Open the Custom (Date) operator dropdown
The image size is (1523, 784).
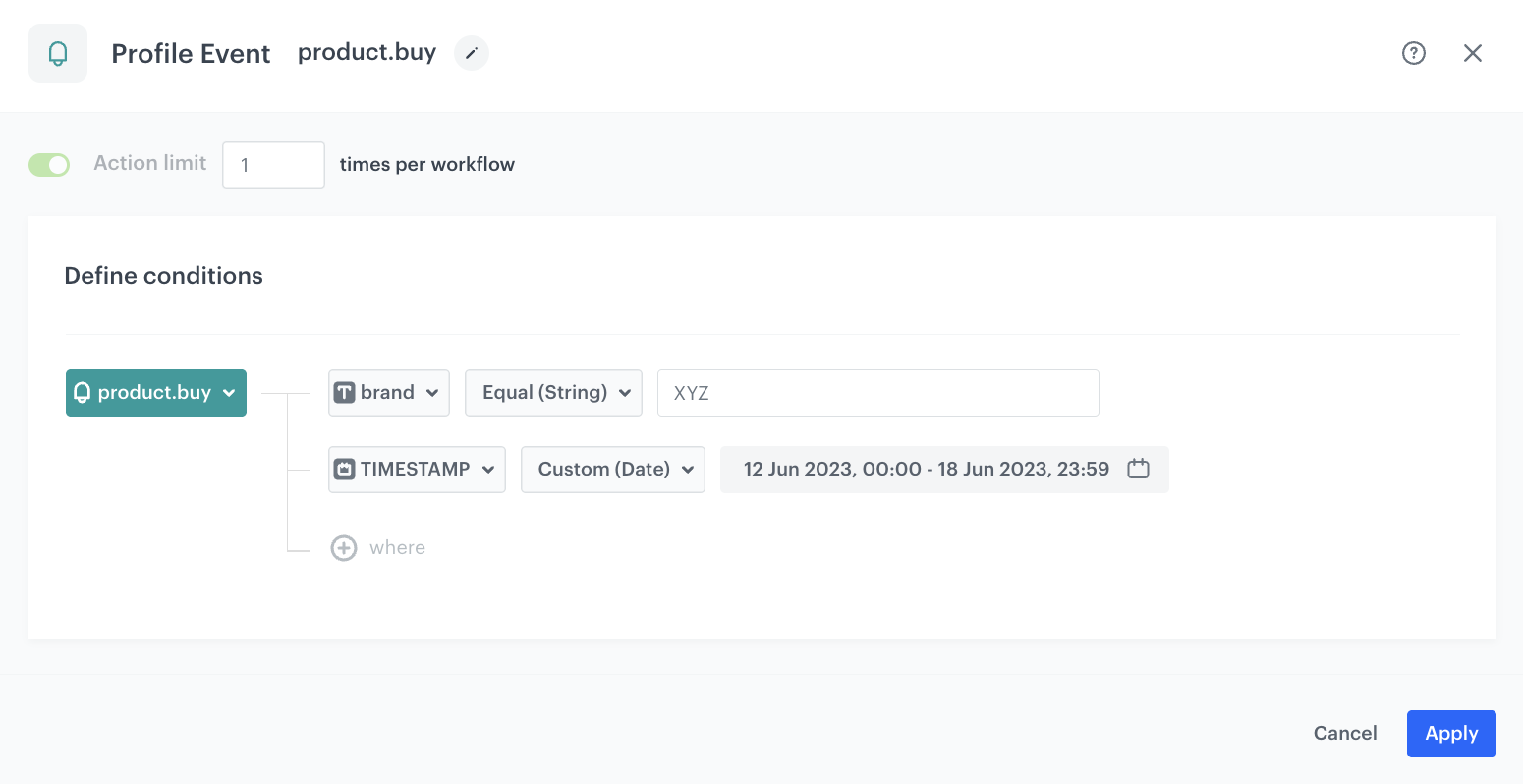(612, 470)
